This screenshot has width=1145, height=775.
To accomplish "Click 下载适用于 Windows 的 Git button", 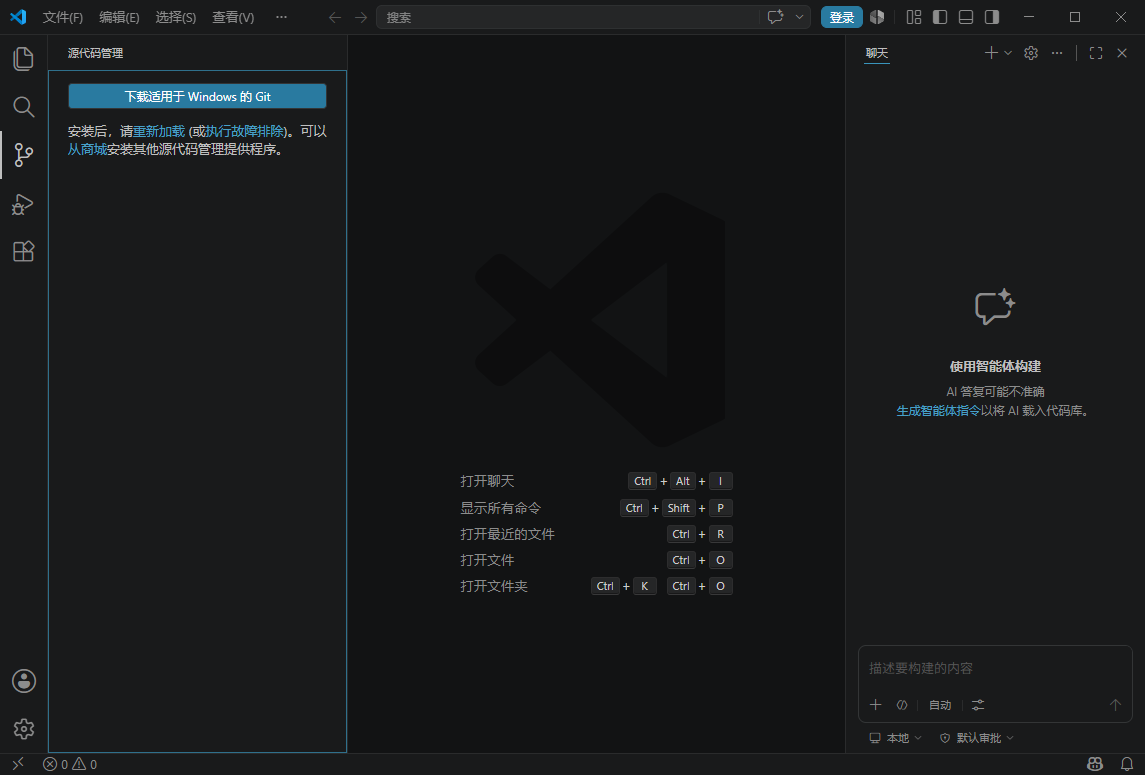I will (x=197, y=96).
